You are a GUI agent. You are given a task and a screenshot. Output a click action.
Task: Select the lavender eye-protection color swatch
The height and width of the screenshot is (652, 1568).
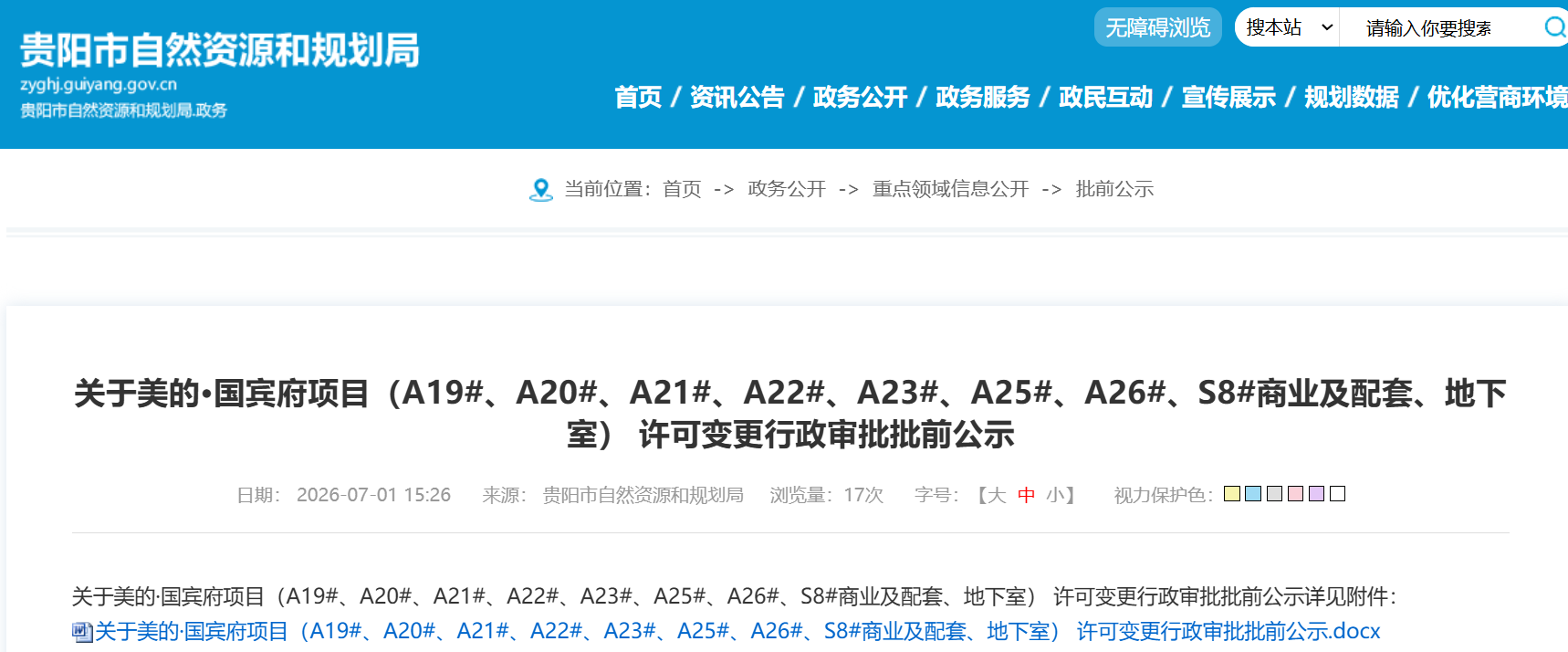1316,494
